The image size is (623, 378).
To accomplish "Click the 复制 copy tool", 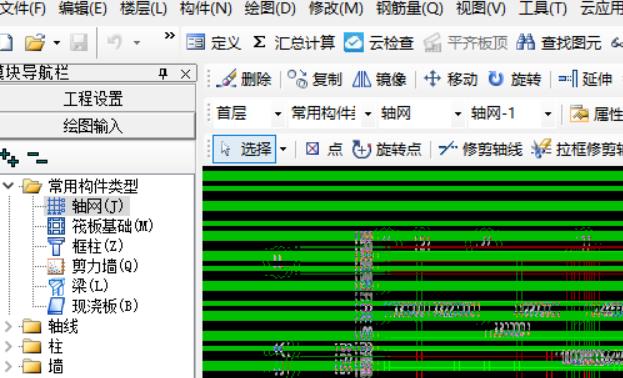I will (314, 79).
